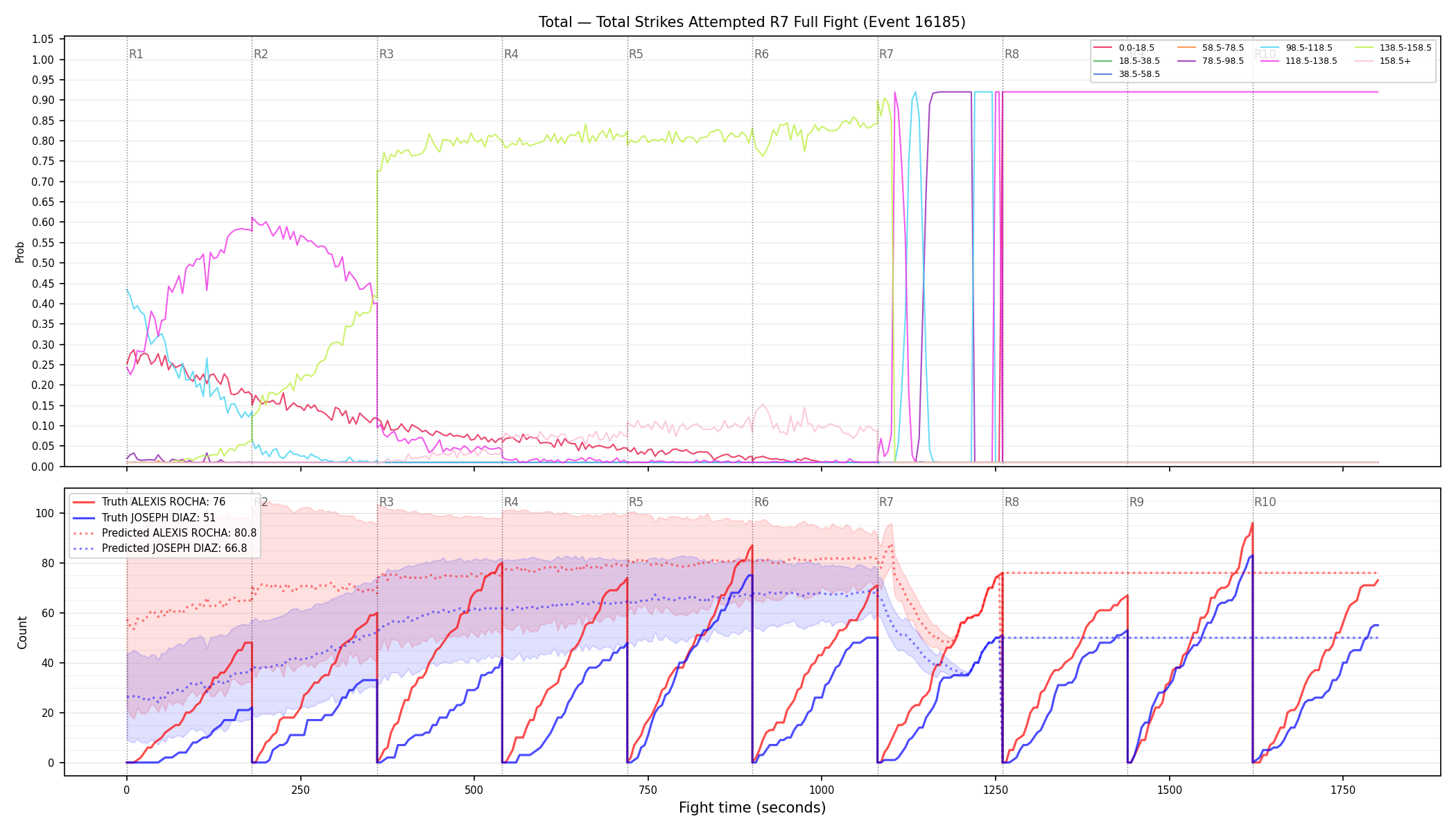Select the '78.5-98.5' legend label
This screenshot has width=1456, height=832.
pos(1223,61)
